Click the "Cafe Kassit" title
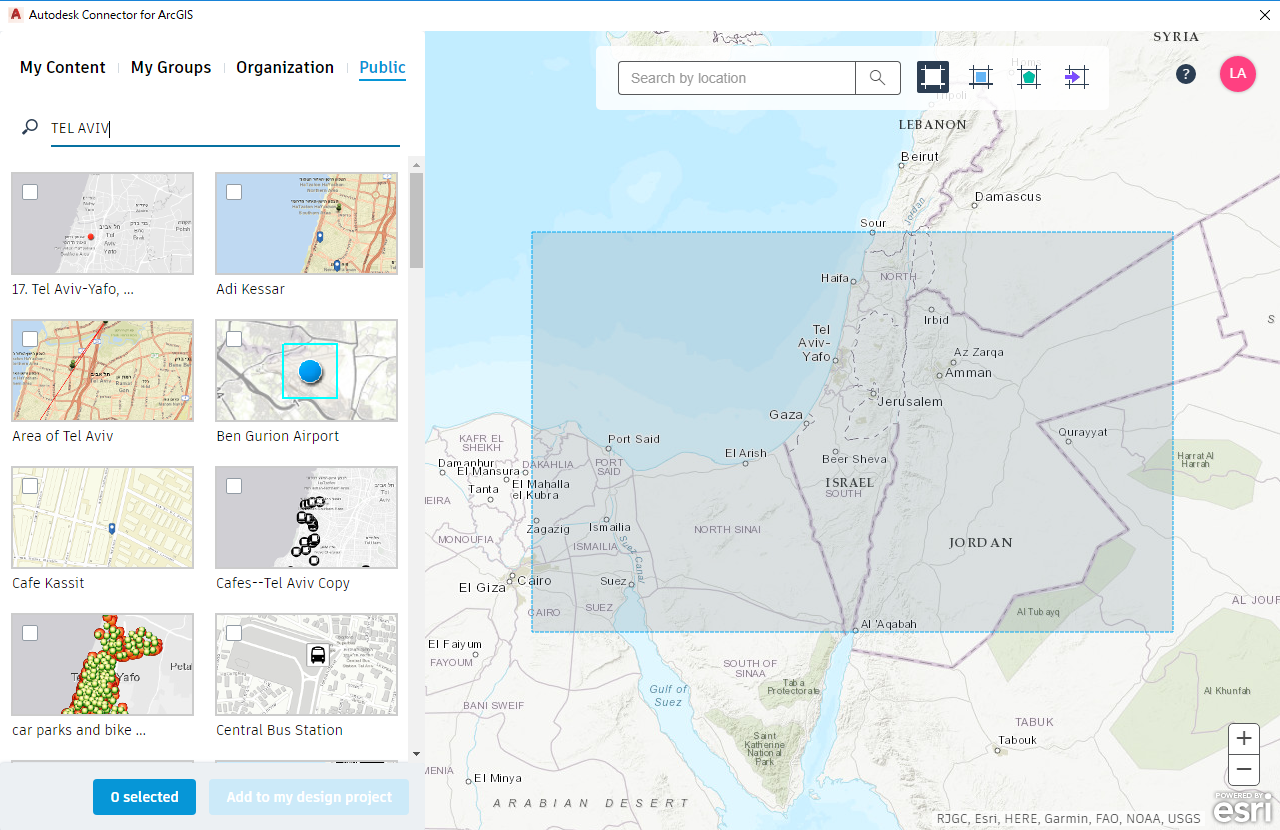The image size is (1280, 830). 48,583
